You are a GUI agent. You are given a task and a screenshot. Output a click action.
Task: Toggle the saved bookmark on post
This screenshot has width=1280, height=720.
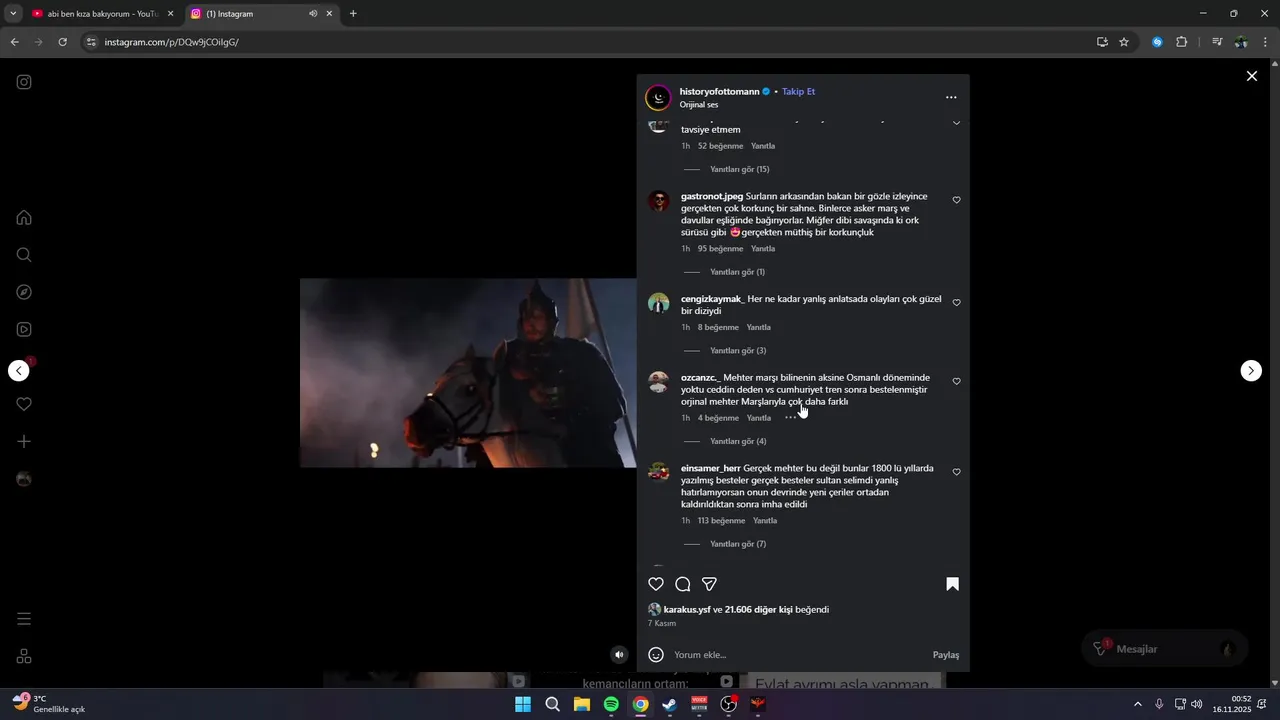(952, 584)
